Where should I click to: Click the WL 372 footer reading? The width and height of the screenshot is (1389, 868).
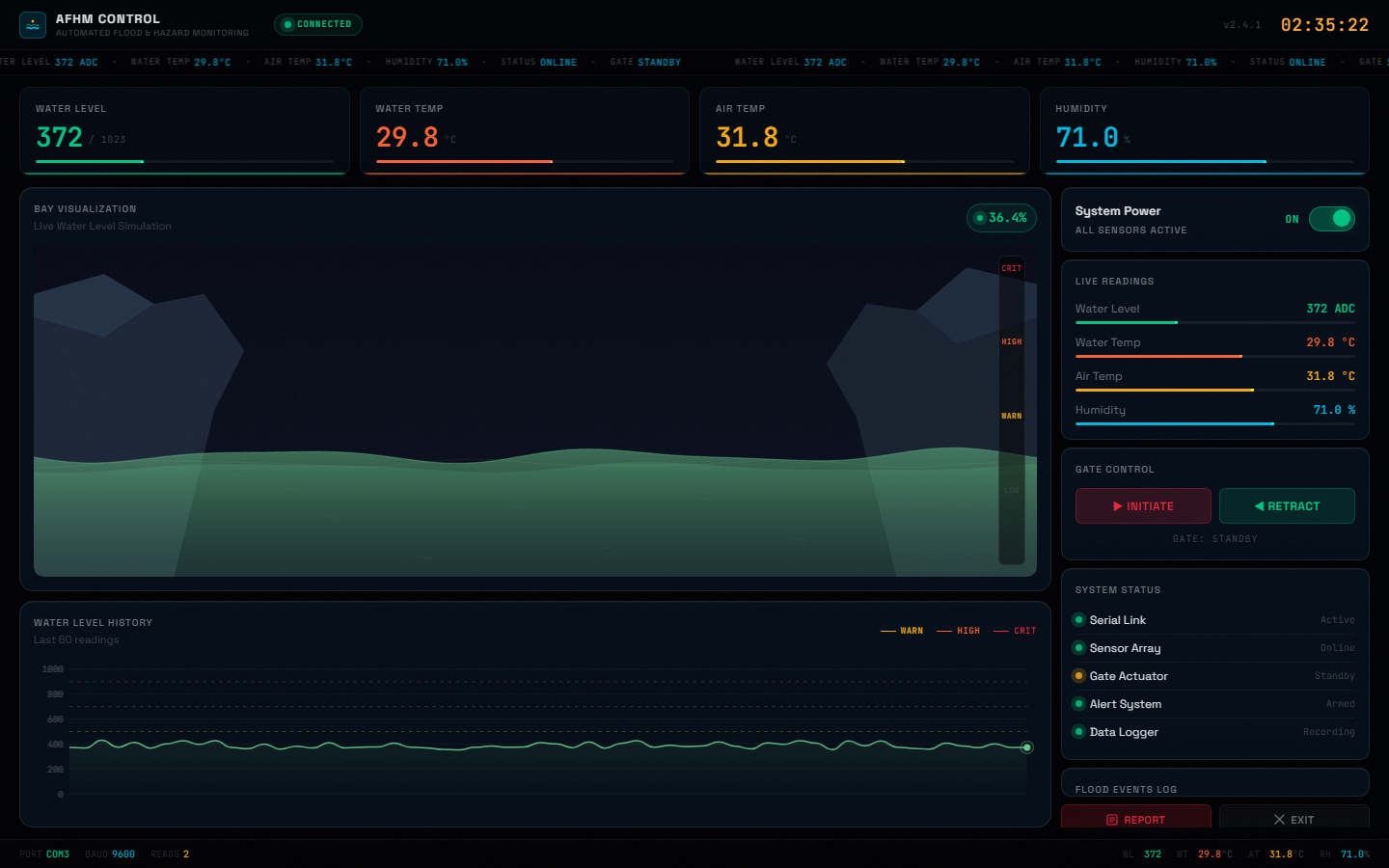pyautogui.click(x=1142, y=854)
